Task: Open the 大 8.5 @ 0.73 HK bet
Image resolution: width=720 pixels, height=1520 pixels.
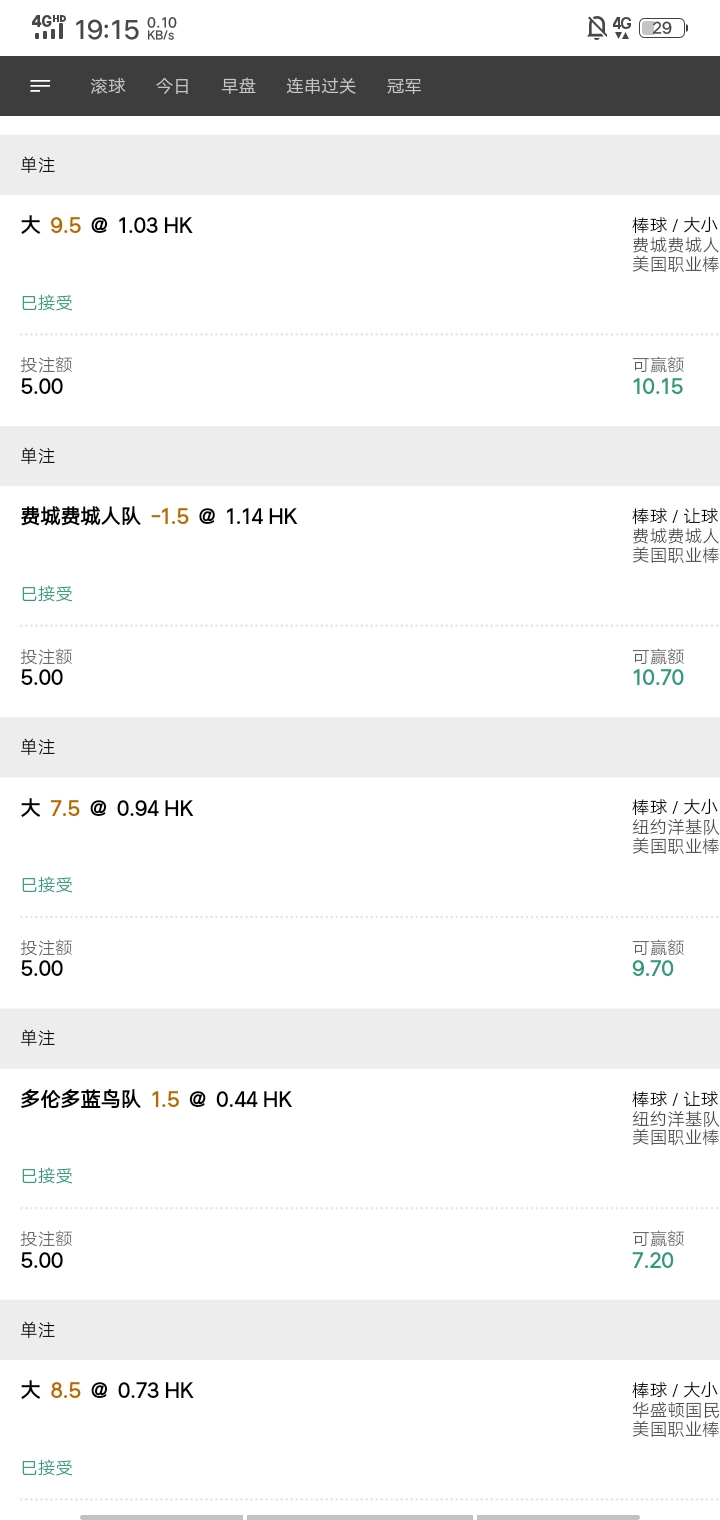Action: (107, 1390)
